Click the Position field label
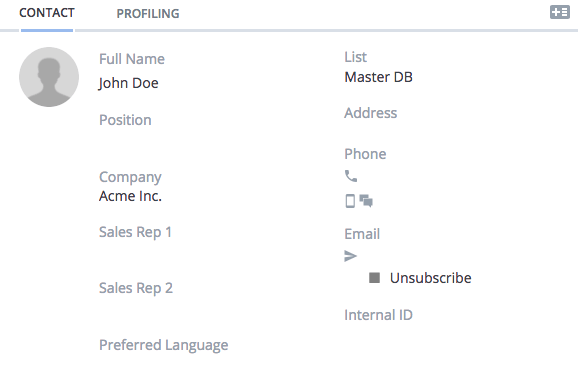 tap(125, 120)
